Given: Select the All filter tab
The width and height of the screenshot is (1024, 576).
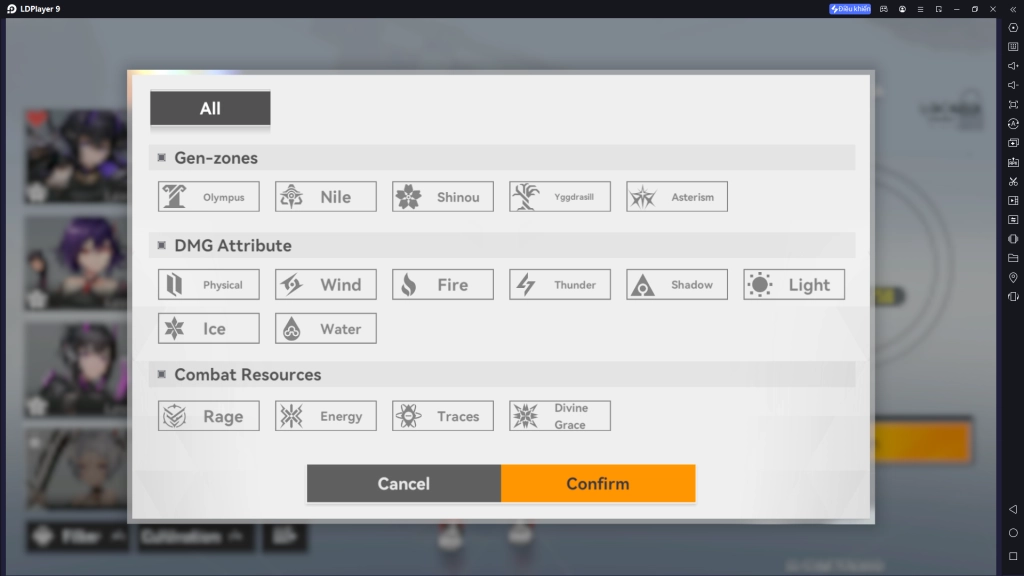Looking at the screenshot, I should click(210, 109).
